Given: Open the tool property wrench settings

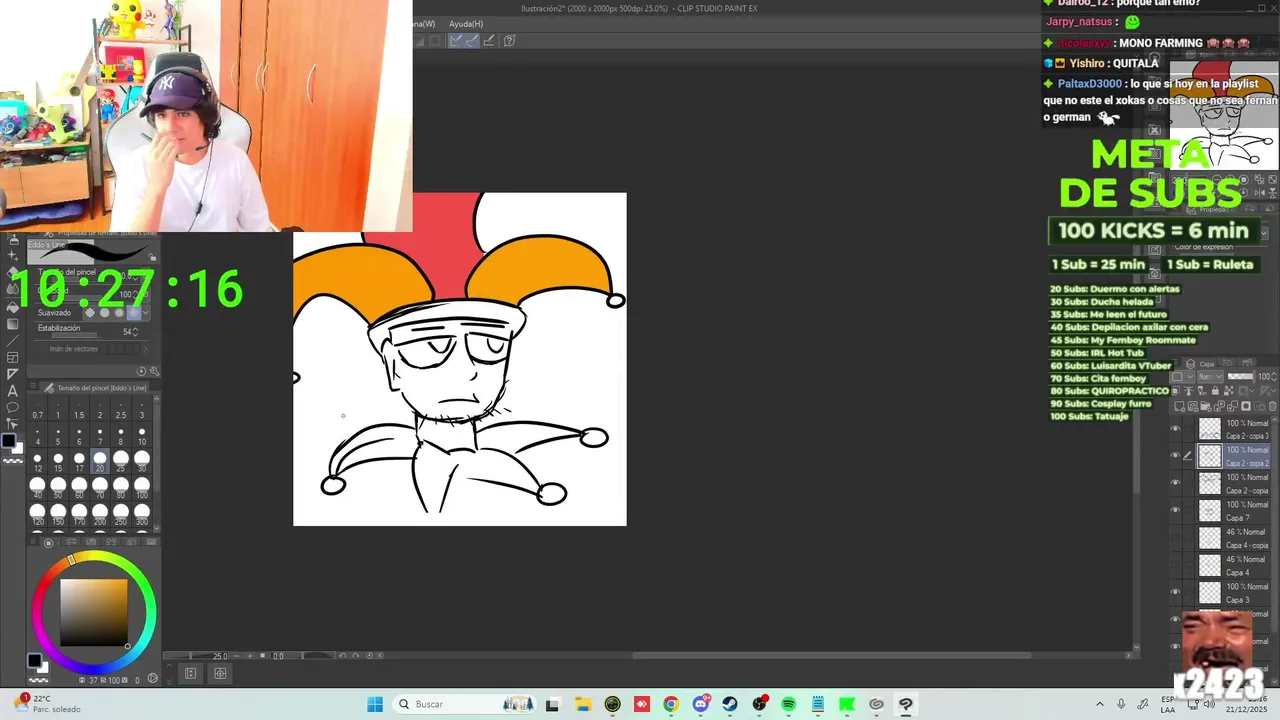Looking at the screenshot, I should click(154, 371).
